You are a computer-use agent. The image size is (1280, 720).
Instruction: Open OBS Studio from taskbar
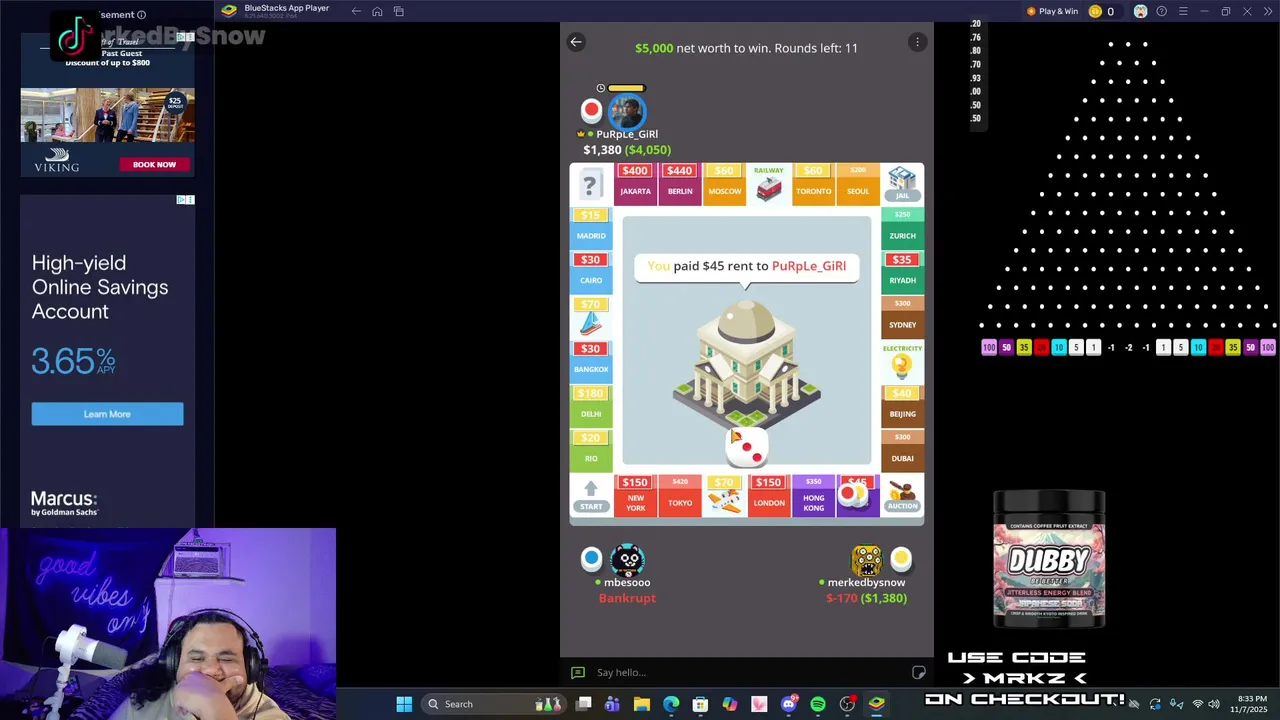[847, 704]
